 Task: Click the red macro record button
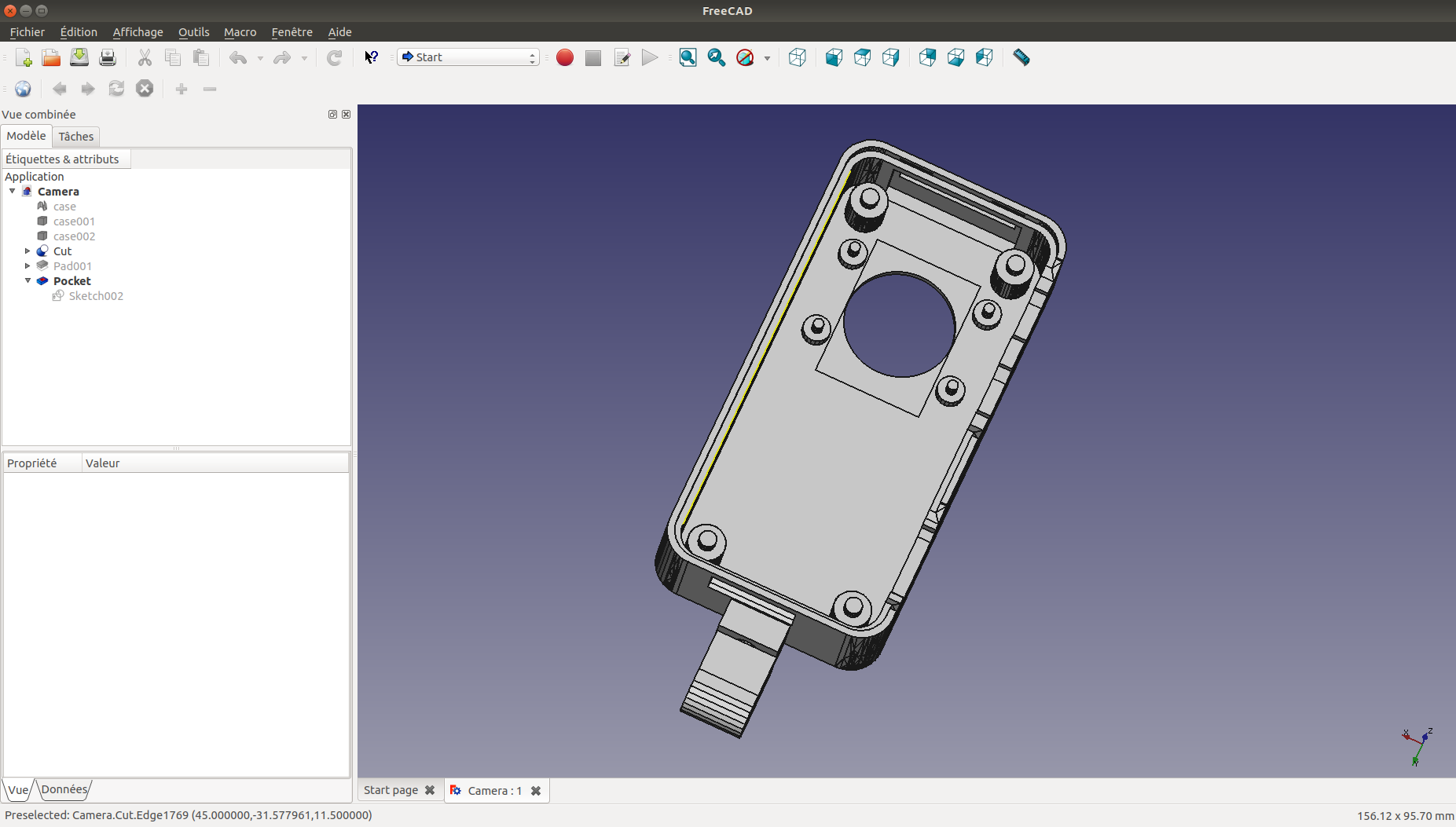[x=564, y=57]
